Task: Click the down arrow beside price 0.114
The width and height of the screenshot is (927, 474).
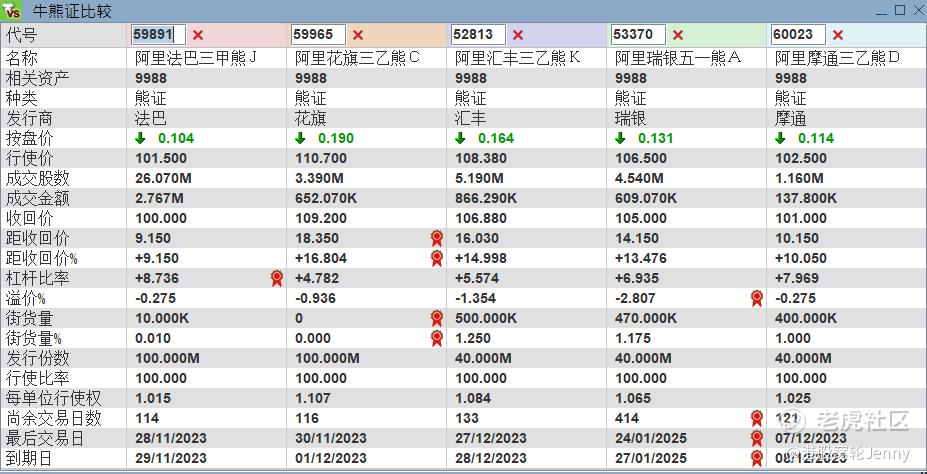Action: pos(780,138)
